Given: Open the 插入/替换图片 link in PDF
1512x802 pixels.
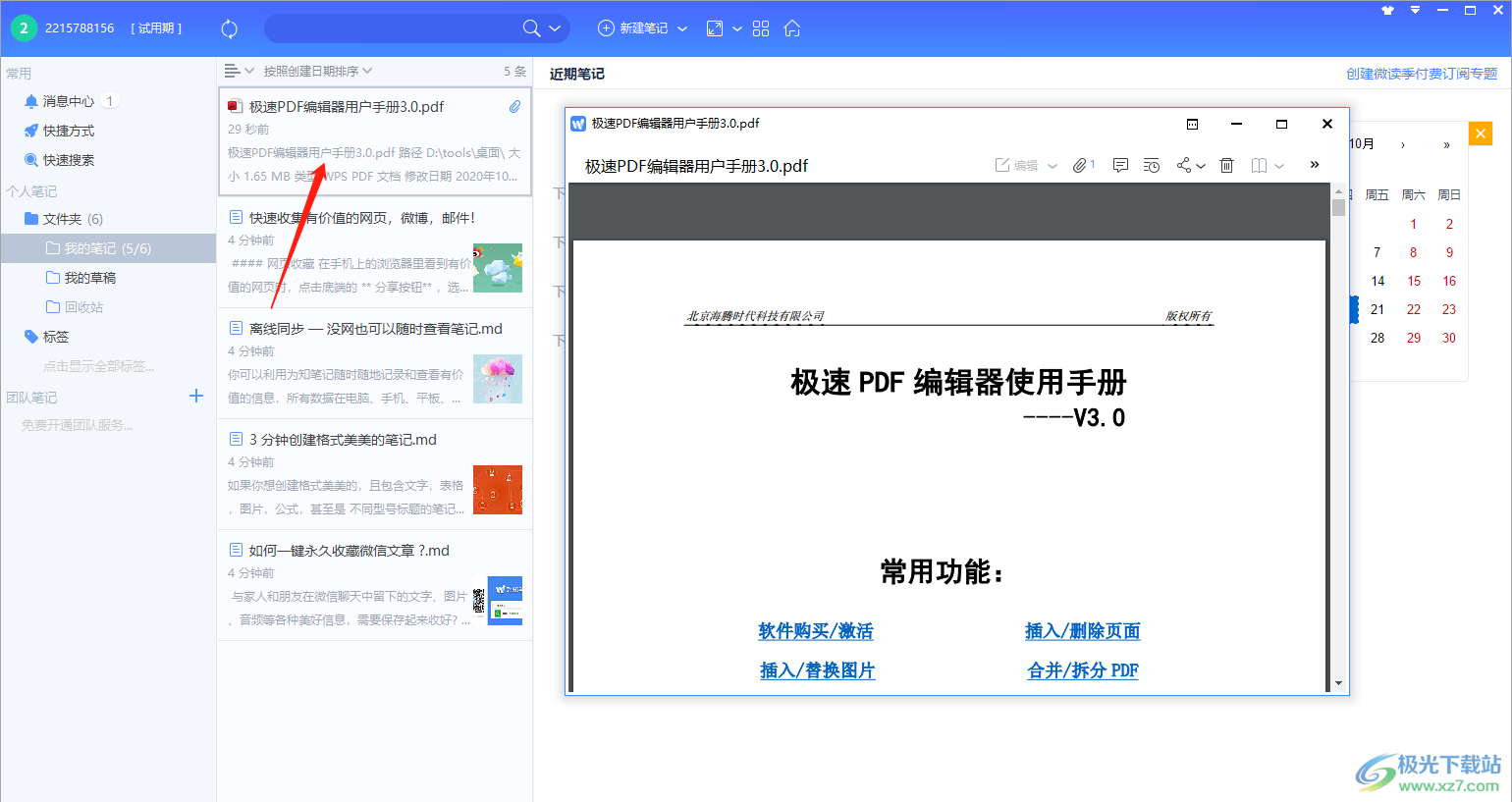Looking at the screenshot, I should click(x=817, y=670).
